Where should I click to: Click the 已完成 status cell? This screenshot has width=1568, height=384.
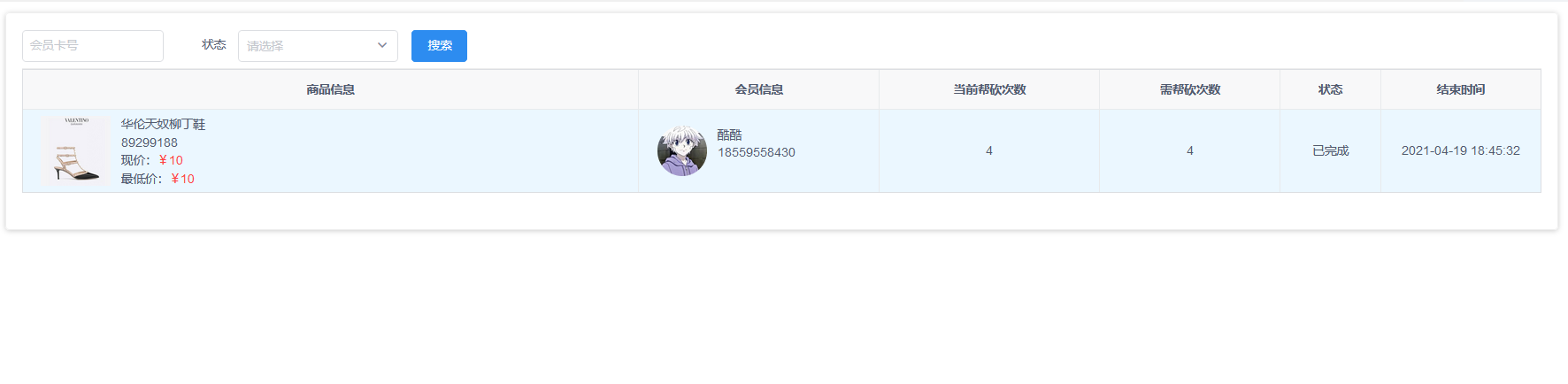[x=1330, y=150]
